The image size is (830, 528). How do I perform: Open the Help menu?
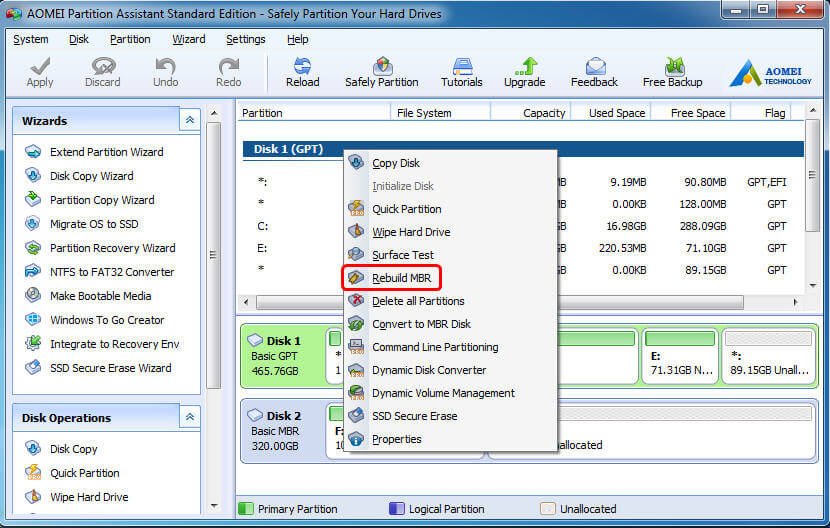[297, 39]
